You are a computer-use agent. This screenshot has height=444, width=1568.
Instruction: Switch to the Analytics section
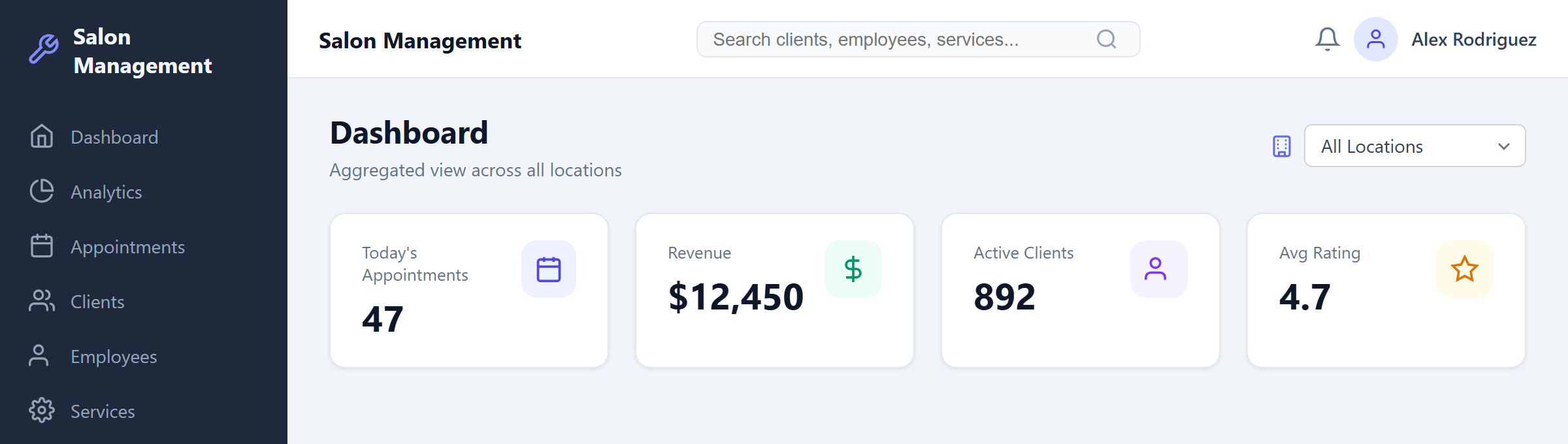pos(106,191)
